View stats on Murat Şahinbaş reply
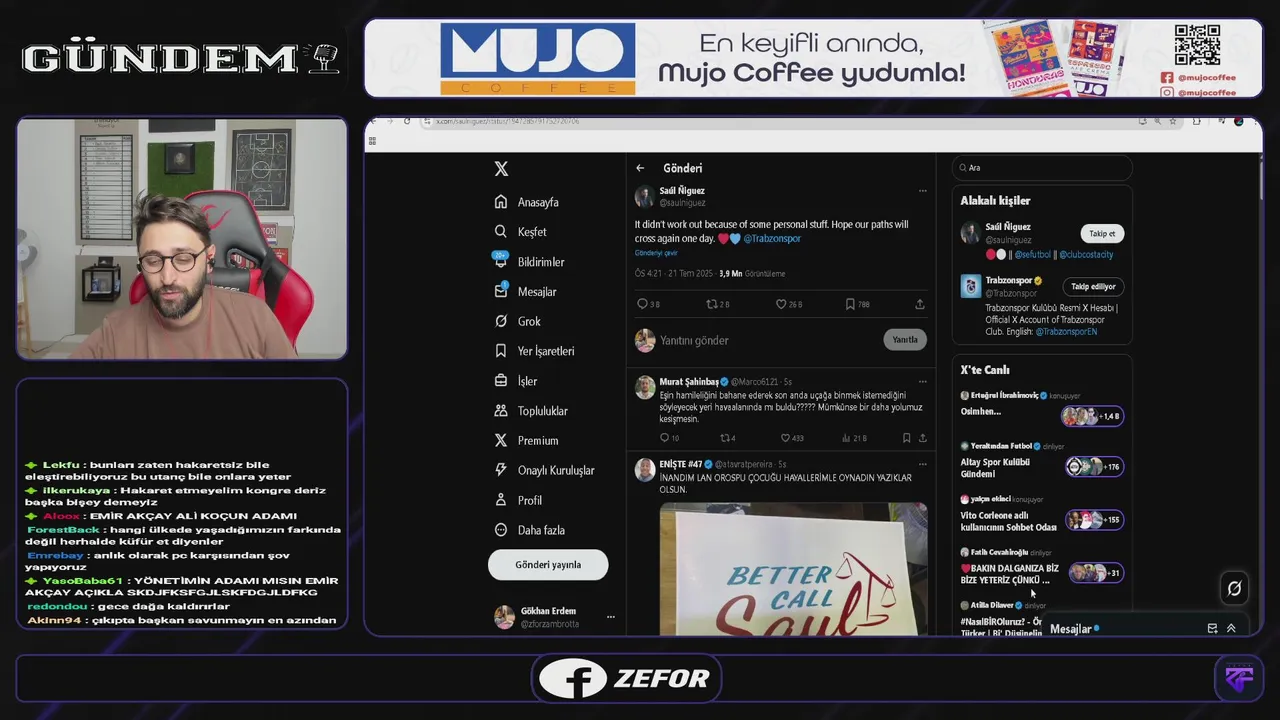 click(853, 438)
